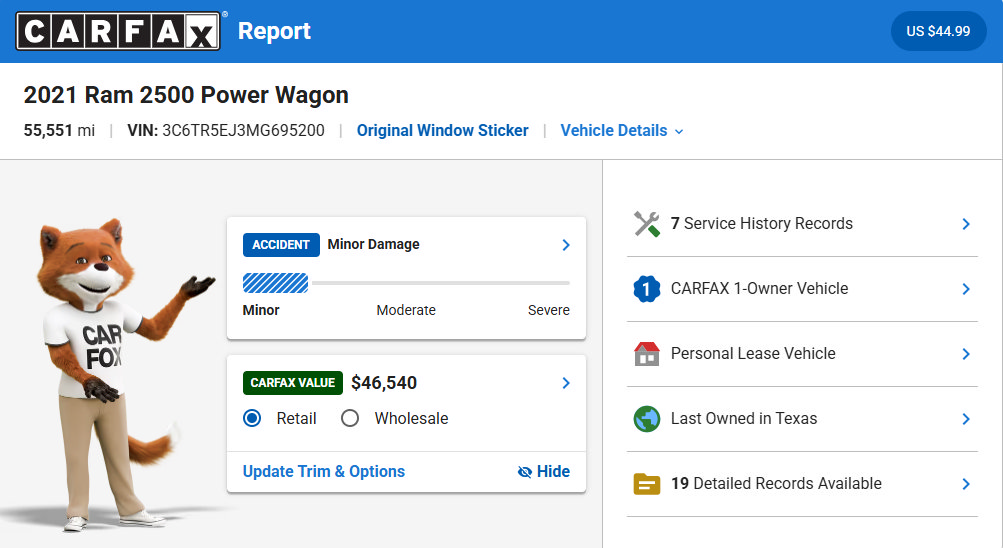Click the house Personal Lease icon
This screenshot has height=548, width=1003.
647,354
